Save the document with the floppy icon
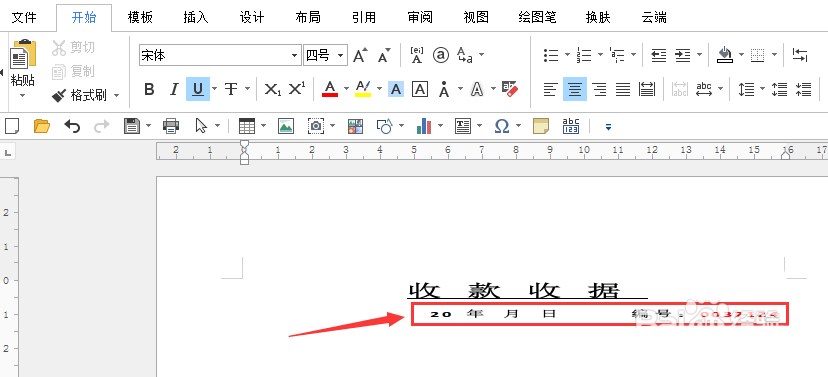The image size is (828, 377). (131, 126)
